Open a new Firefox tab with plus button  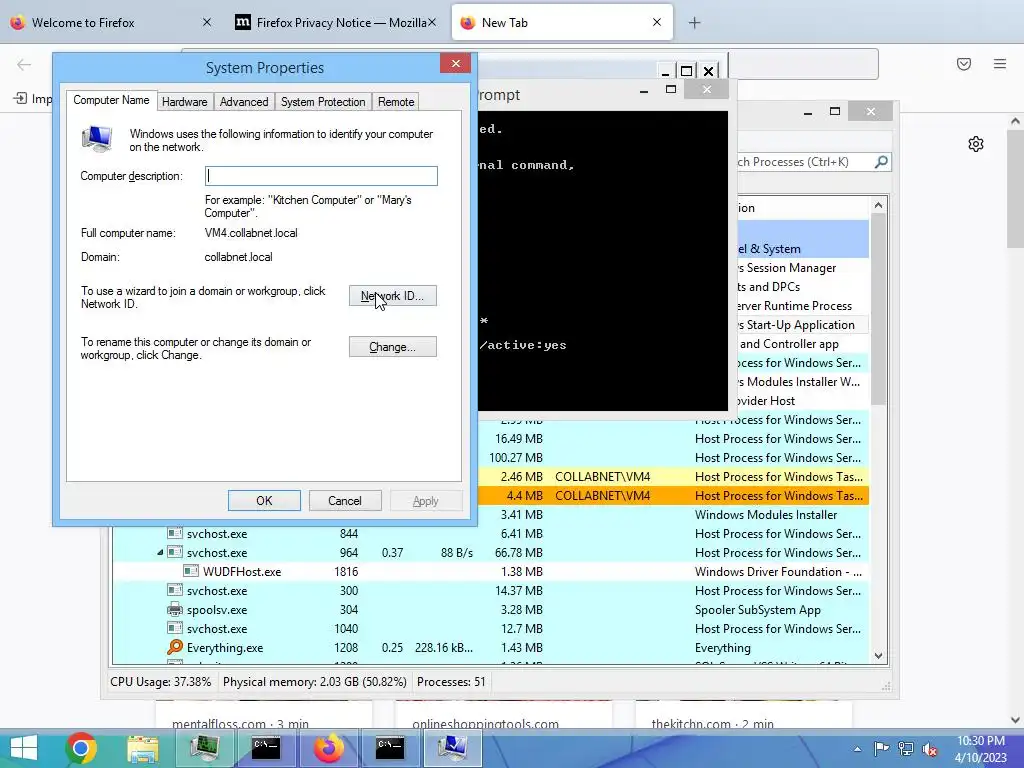(694, 23)
